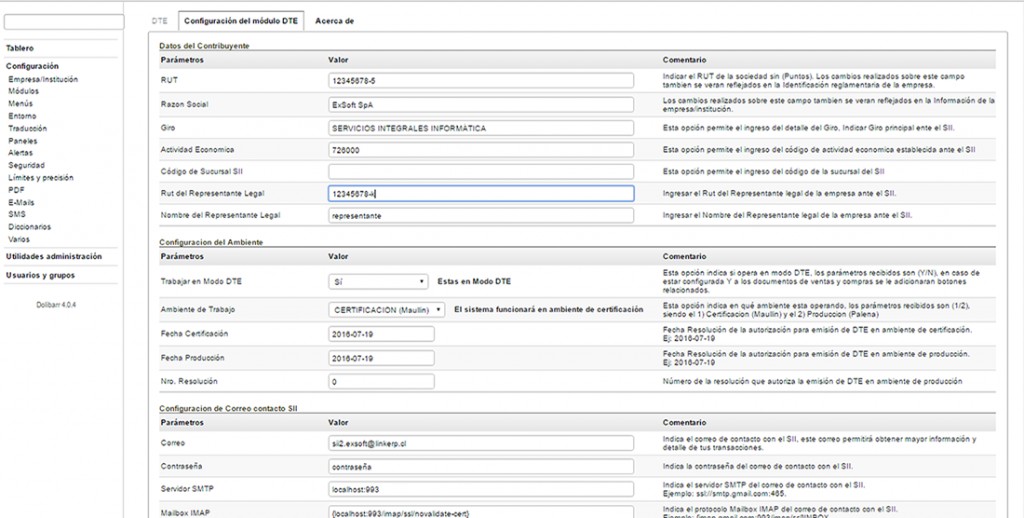Navigate to Utilidades administración
Screen dimensions: 1024x518
pyautogui.click(x=54, y=257)
